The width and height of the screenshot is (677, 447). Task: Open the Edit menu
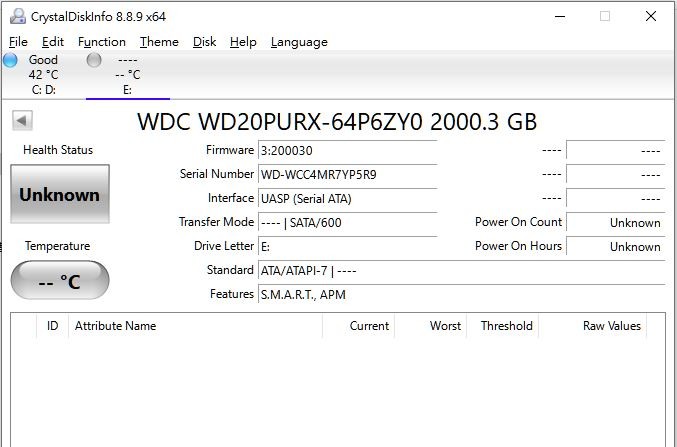53,42
